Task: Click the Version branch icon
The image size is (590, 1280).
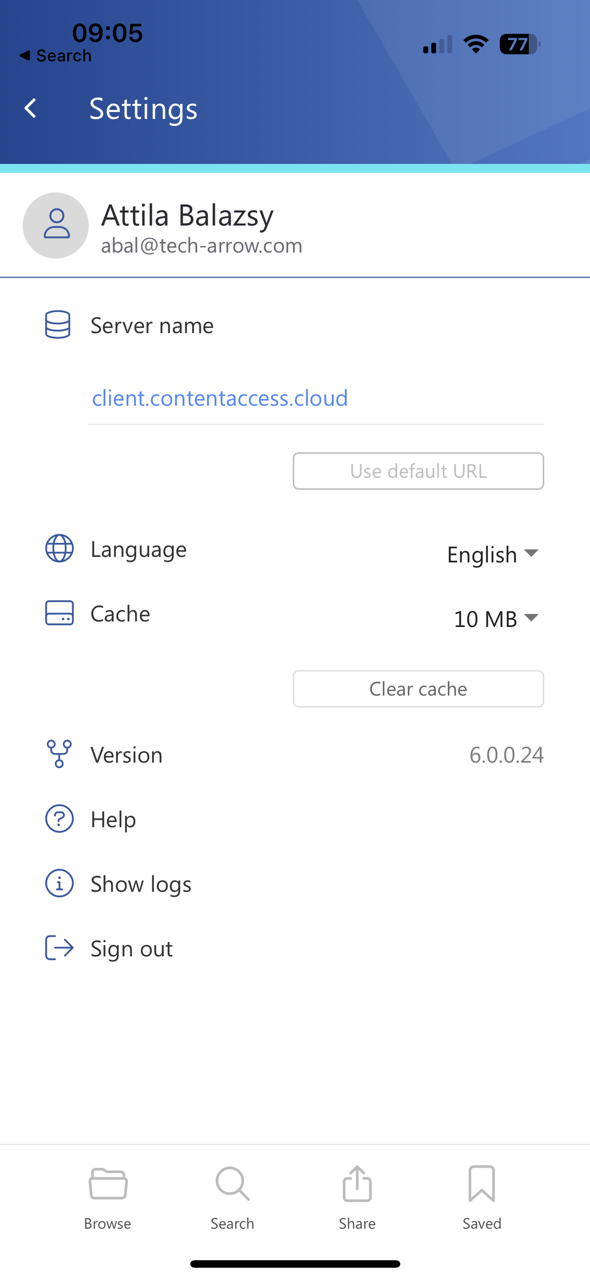Action: [59, 754]
